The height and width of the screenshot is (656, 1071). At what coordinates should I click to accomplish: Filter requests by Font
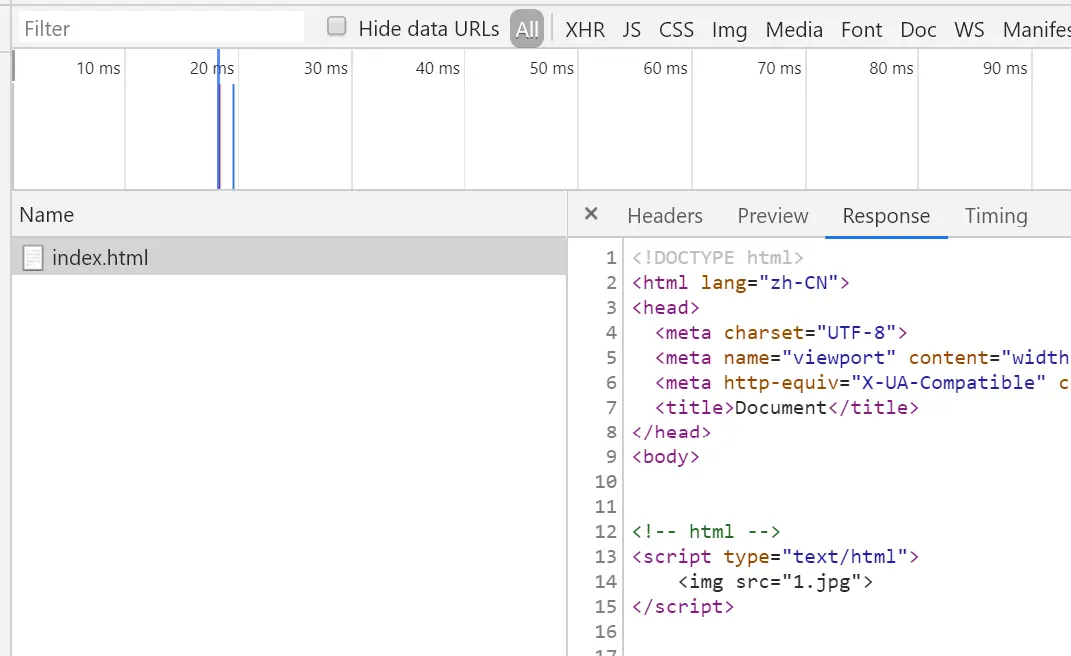point(861,29)
